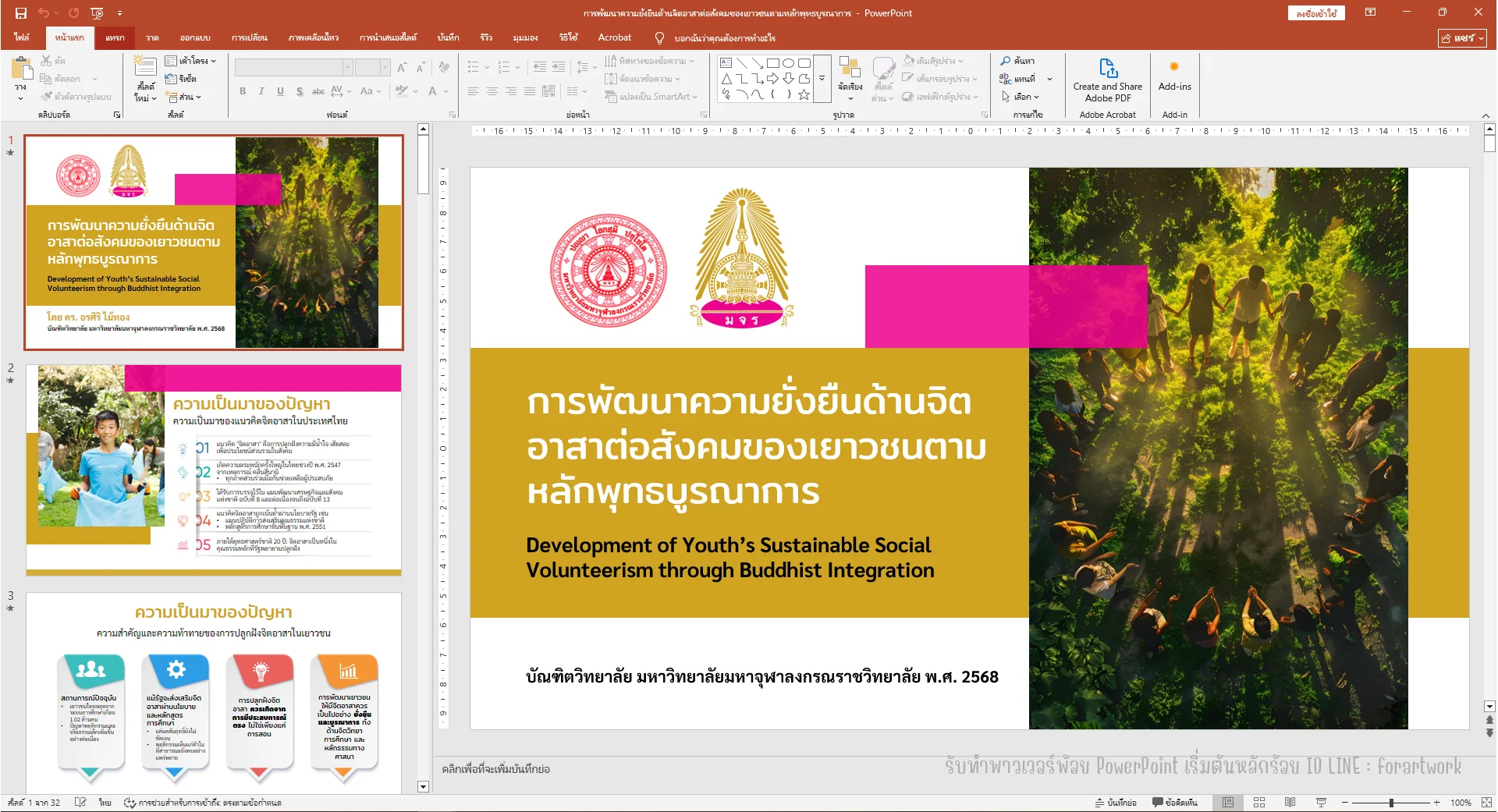
Task: Click the Find (ค้นหา) magnifier icon
Action: [x=1006, y=60]
